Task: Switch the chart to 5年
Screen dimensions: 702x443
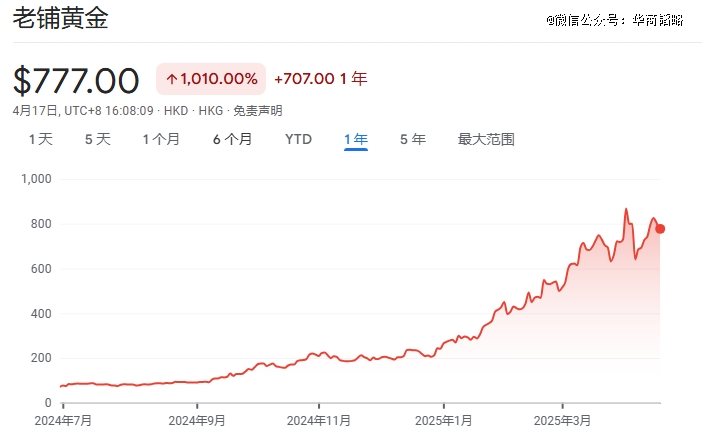Action: (412, 139)
